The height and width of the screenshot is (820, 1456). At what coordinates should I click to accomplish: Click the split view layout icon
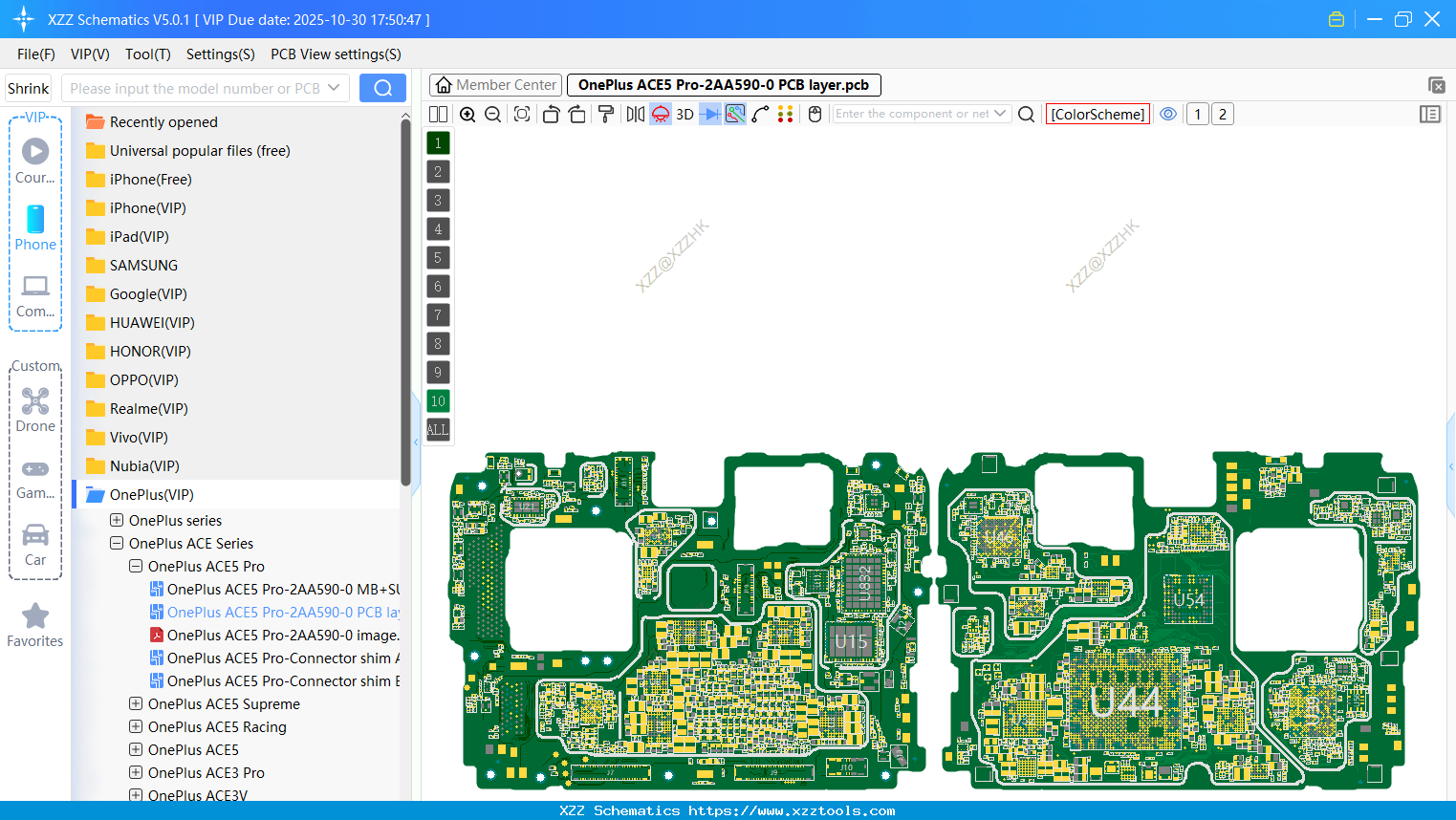(x=438, y=114)
